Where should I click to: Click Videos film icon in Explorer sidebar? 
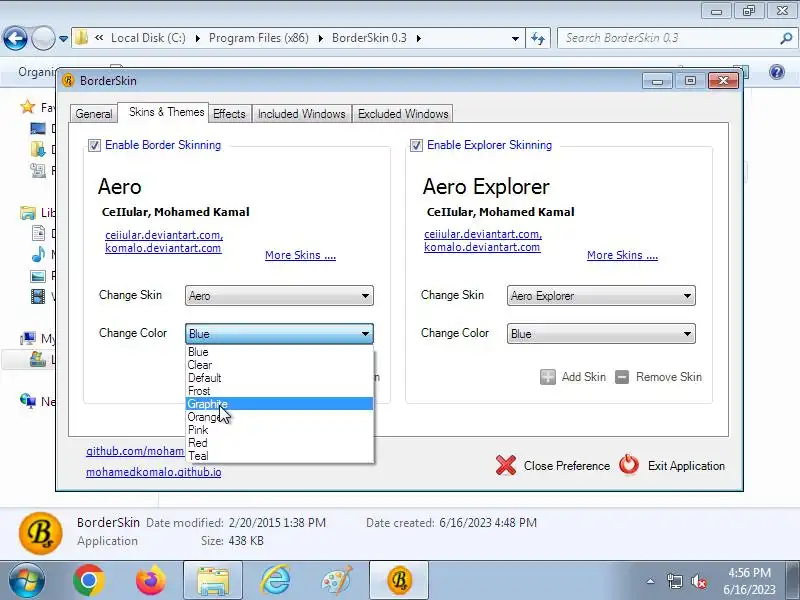click(x=38, y=296)
